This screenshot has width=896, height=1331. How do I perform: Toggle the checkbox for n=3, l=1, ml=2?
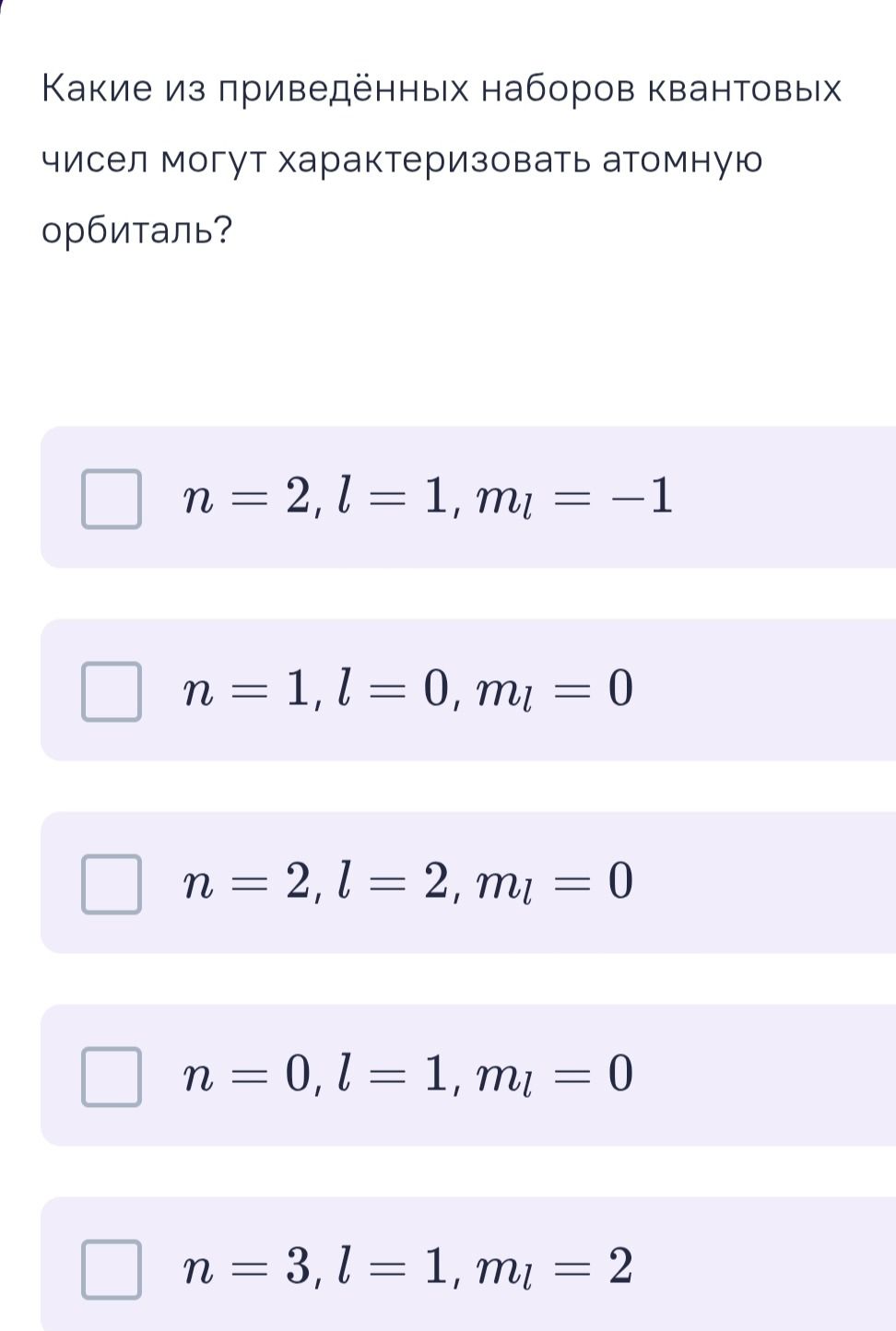112,1269
